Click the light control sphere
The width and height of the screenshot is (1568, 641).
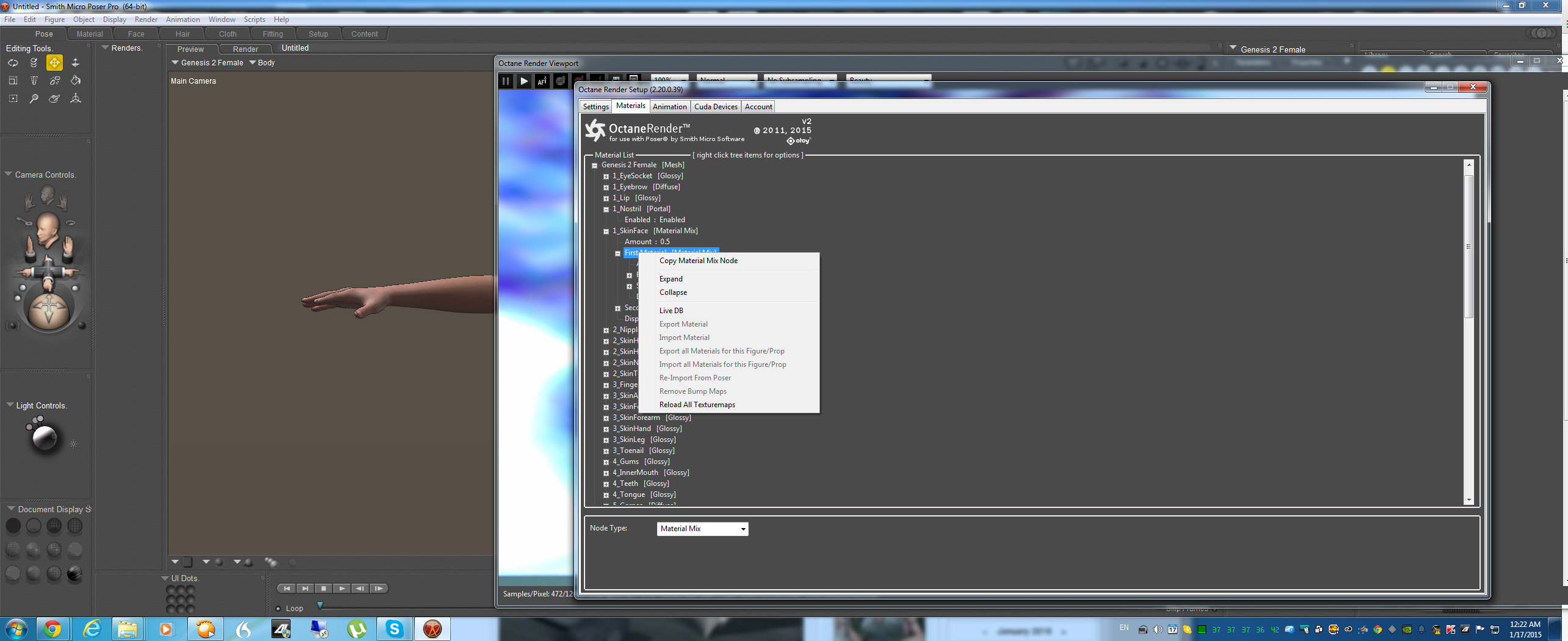[45, 438]
